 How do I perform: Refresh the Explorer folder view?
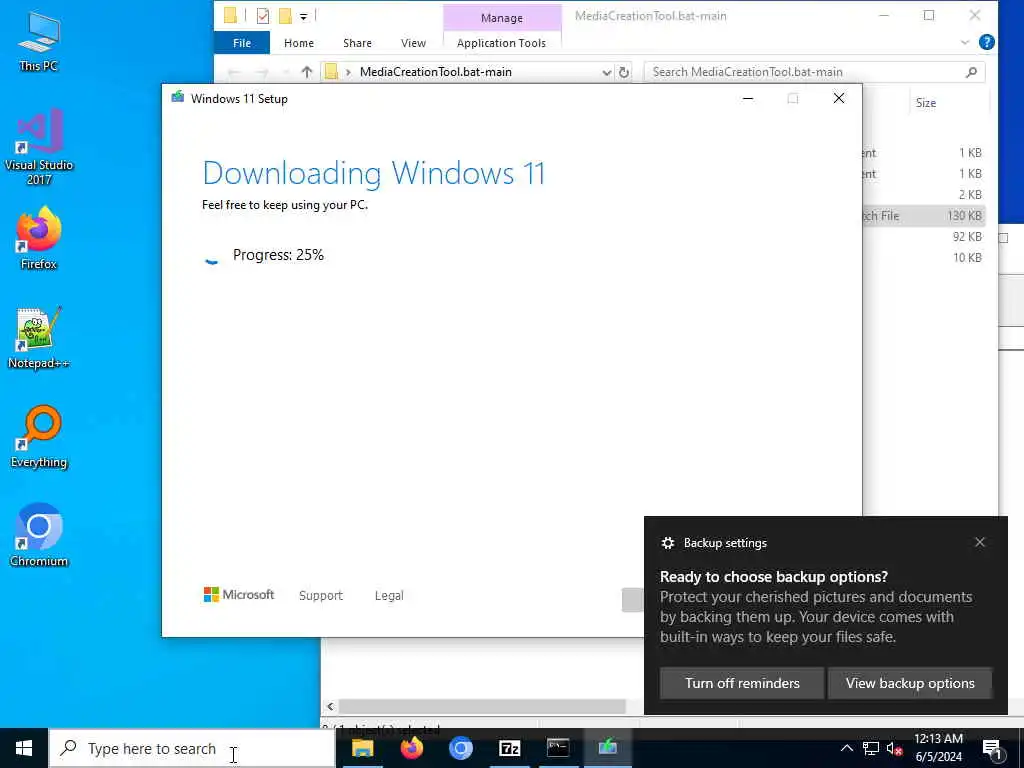click(x=624, y=72)
